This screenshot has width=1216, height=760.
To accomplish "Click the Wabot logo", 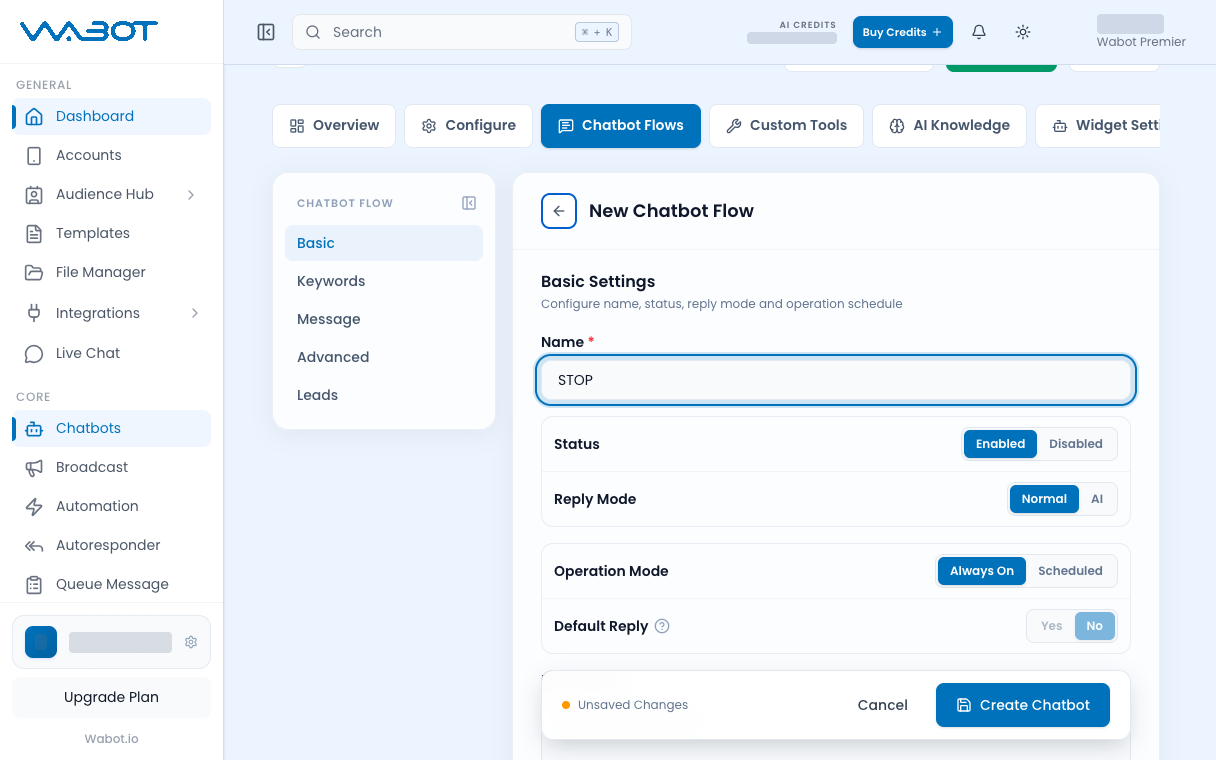I will pyautogui.click(x=89, y=31).
